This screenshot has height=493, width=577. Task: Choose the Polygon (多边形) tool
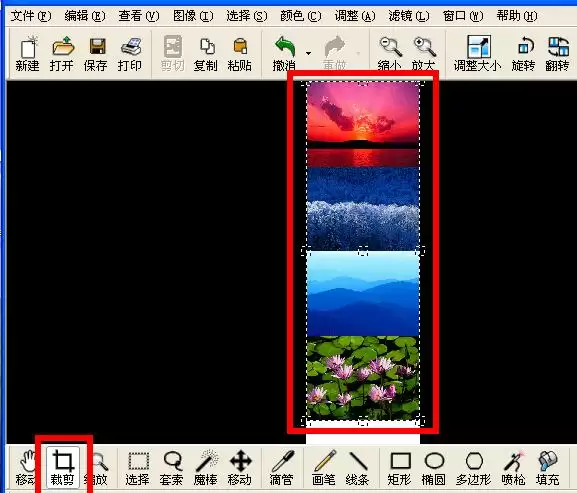(x=474, y=467)
